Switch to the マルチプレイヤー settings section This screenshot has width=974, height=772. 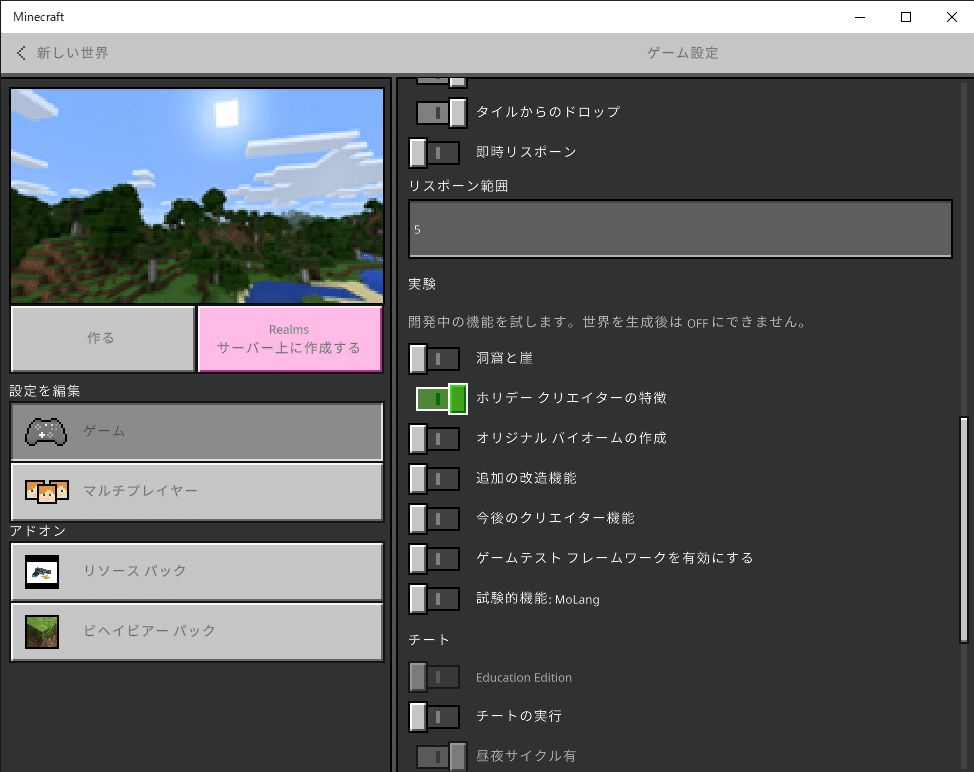196,492
